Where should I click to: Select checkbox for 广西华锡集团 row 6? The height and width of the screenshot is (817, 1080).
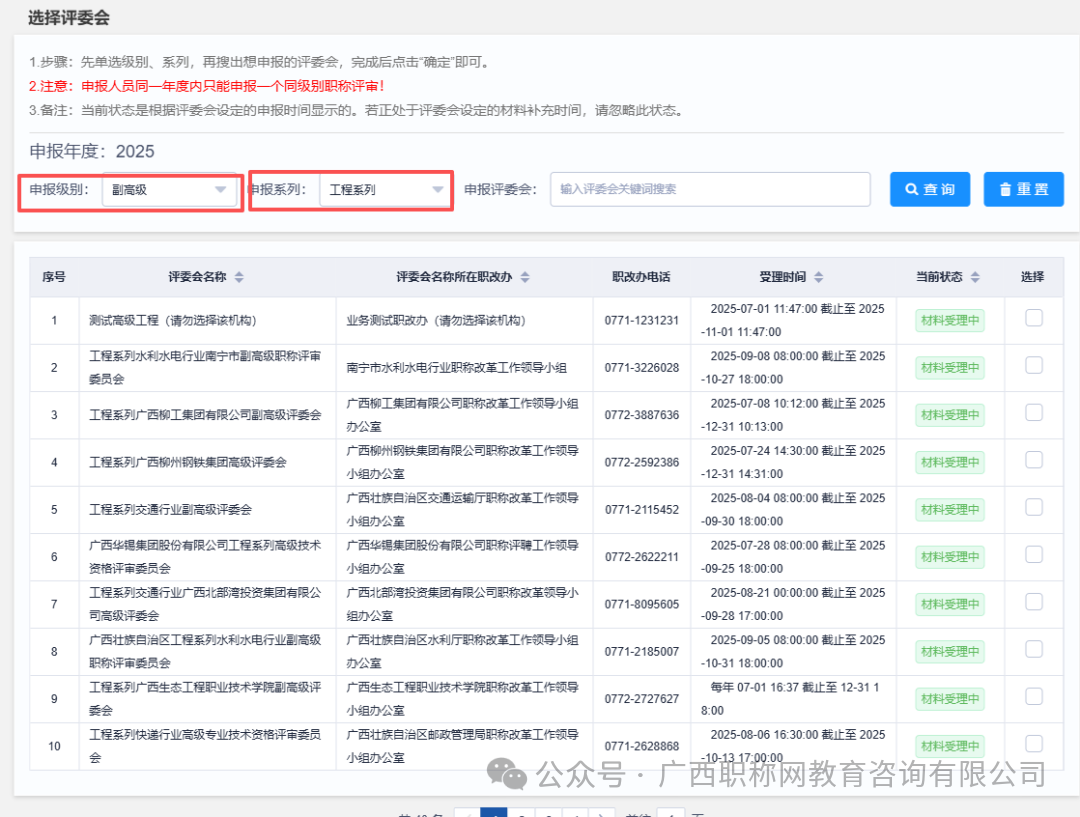pos(1034,555)
